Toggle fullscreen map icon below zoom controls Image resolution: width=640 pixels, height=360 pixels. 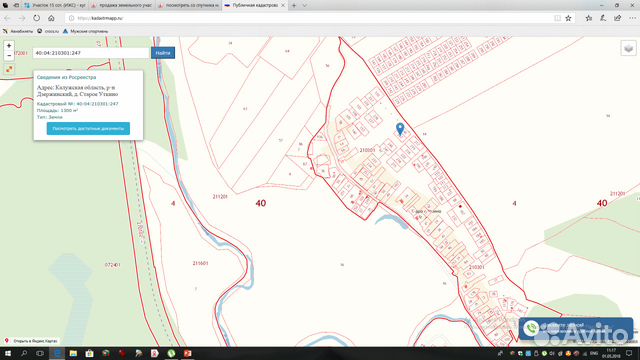pos(9,69)
